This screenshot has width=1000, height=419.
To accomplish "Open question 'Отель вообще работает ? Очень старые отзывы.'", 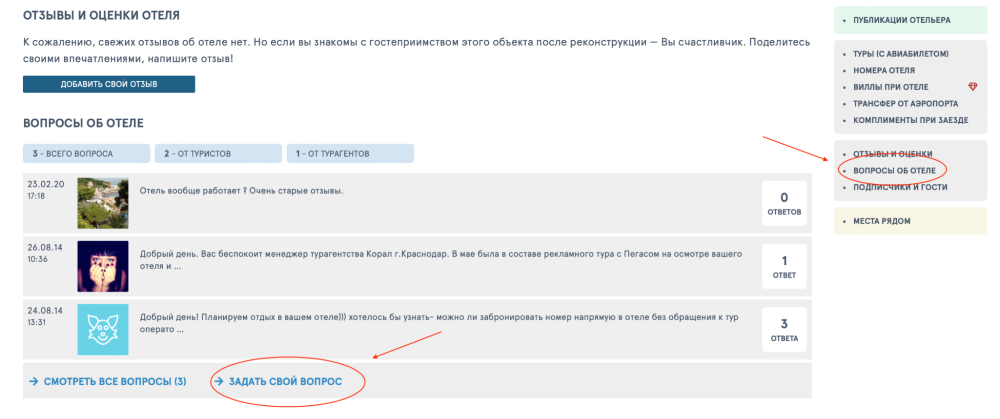I will point(241,191).
